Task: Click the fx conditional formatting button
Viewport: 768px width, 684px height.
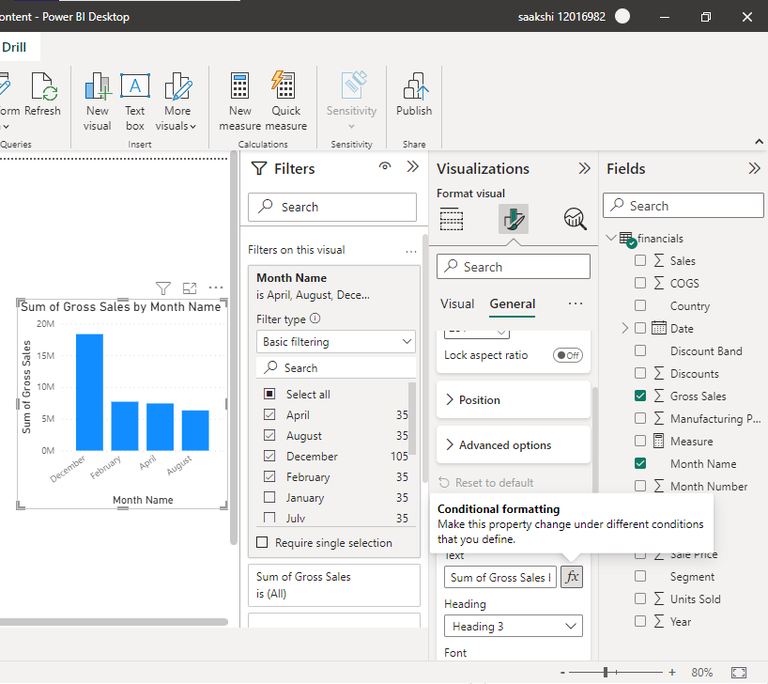Action: coord(572,577)
